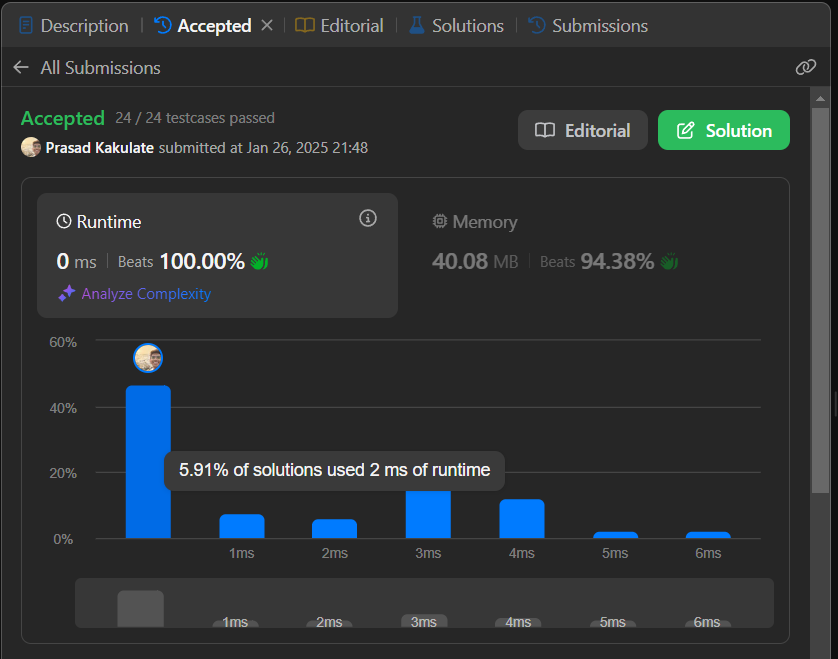Screen dimensions: 838x659
Task: Click user avatar beside Prasad Kakulate
Action: pos(30,147)
